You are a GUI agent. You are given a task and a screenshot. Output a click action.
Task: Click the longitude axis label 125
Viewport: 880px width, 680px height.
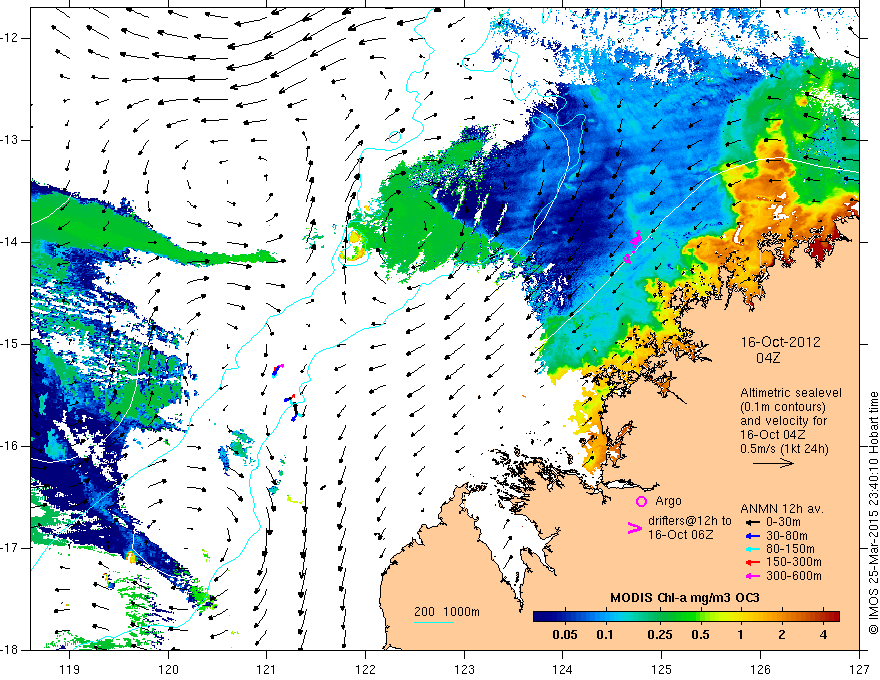pos(662,669)
